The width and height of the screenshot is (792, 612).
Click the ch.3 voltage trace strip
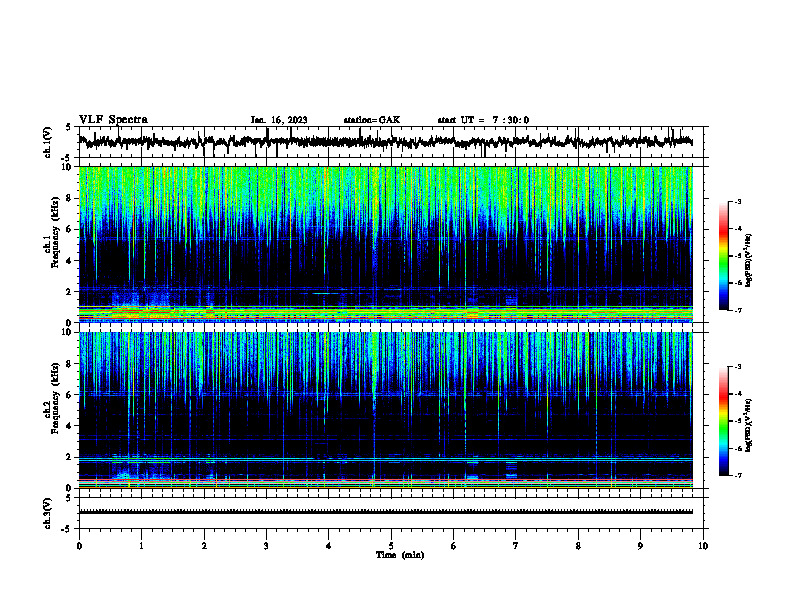point(385,512)
